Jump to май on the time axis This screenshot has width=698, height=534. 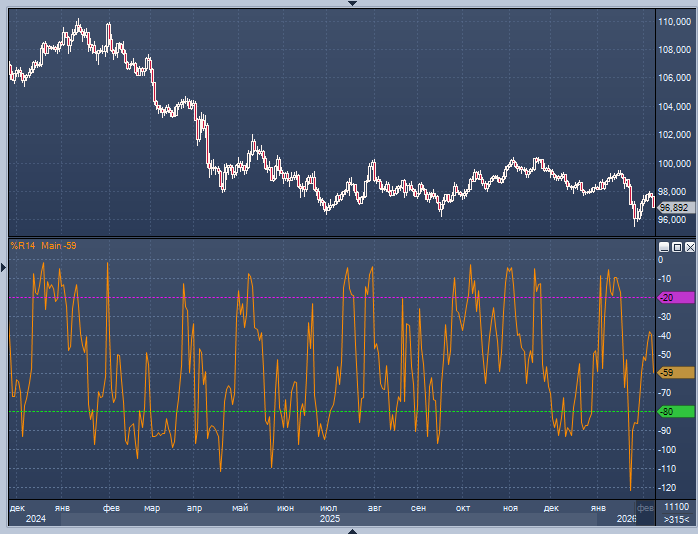[x=240, y=508]
